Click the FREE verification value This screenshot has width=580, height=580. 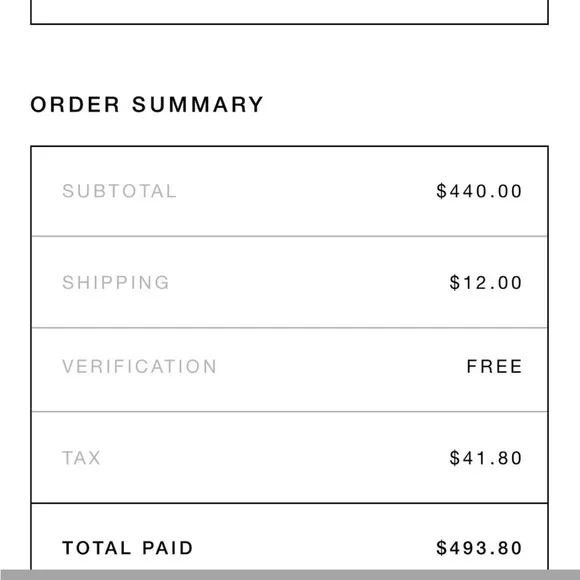click(494, 366)
